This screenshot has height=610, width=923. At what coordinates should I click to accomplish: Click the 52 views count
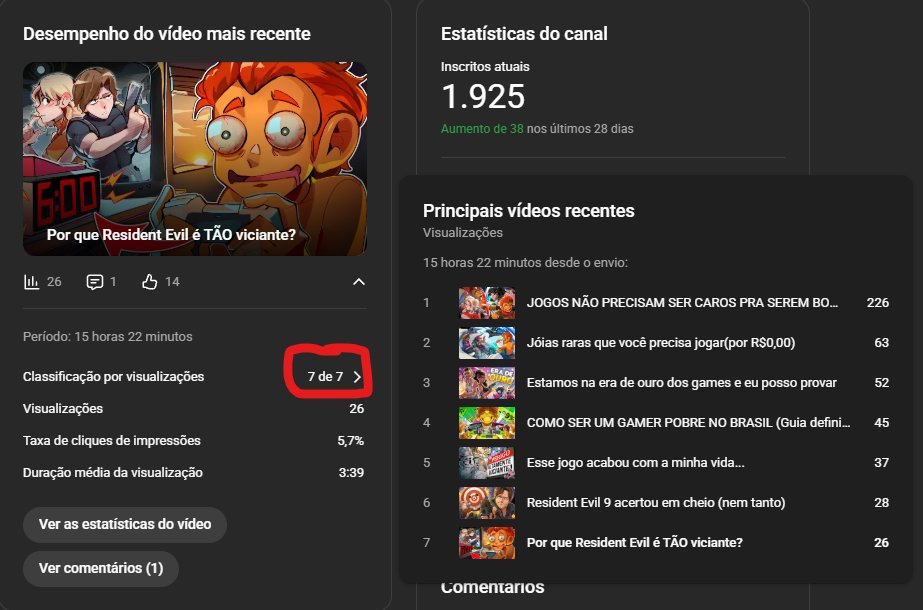tap(881, 383)
